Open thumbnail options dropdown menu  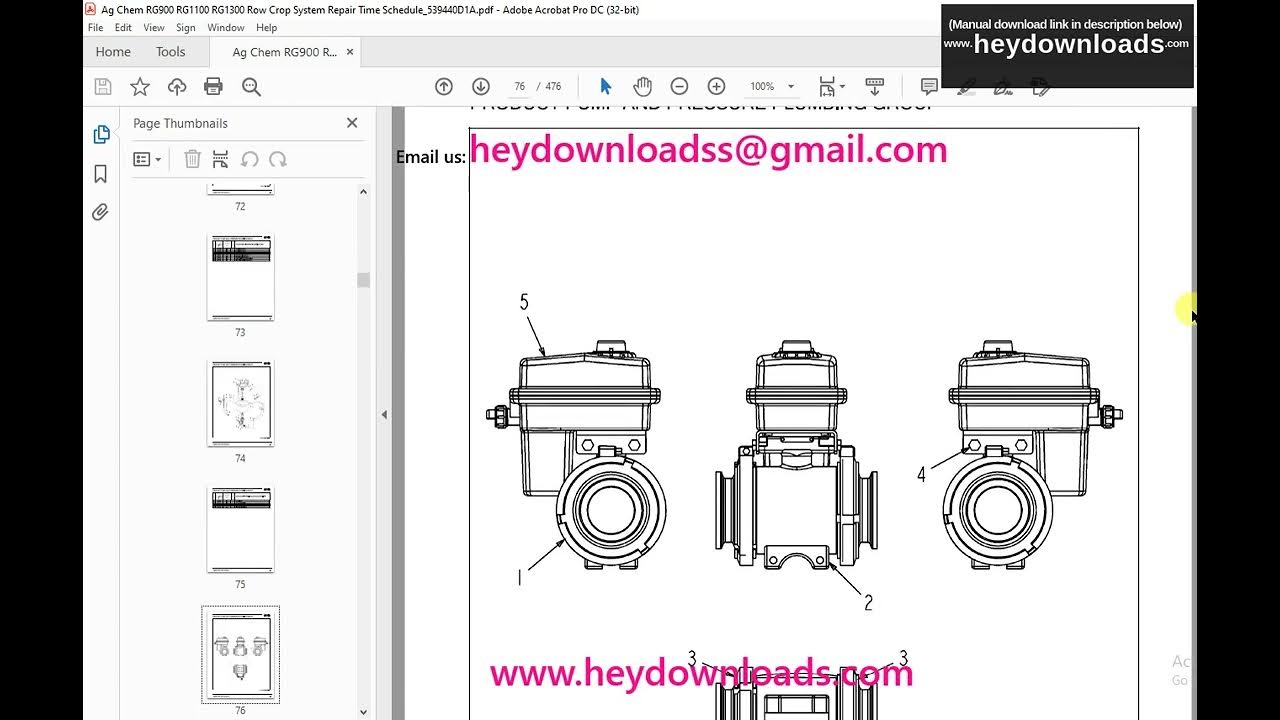[147, 159]
